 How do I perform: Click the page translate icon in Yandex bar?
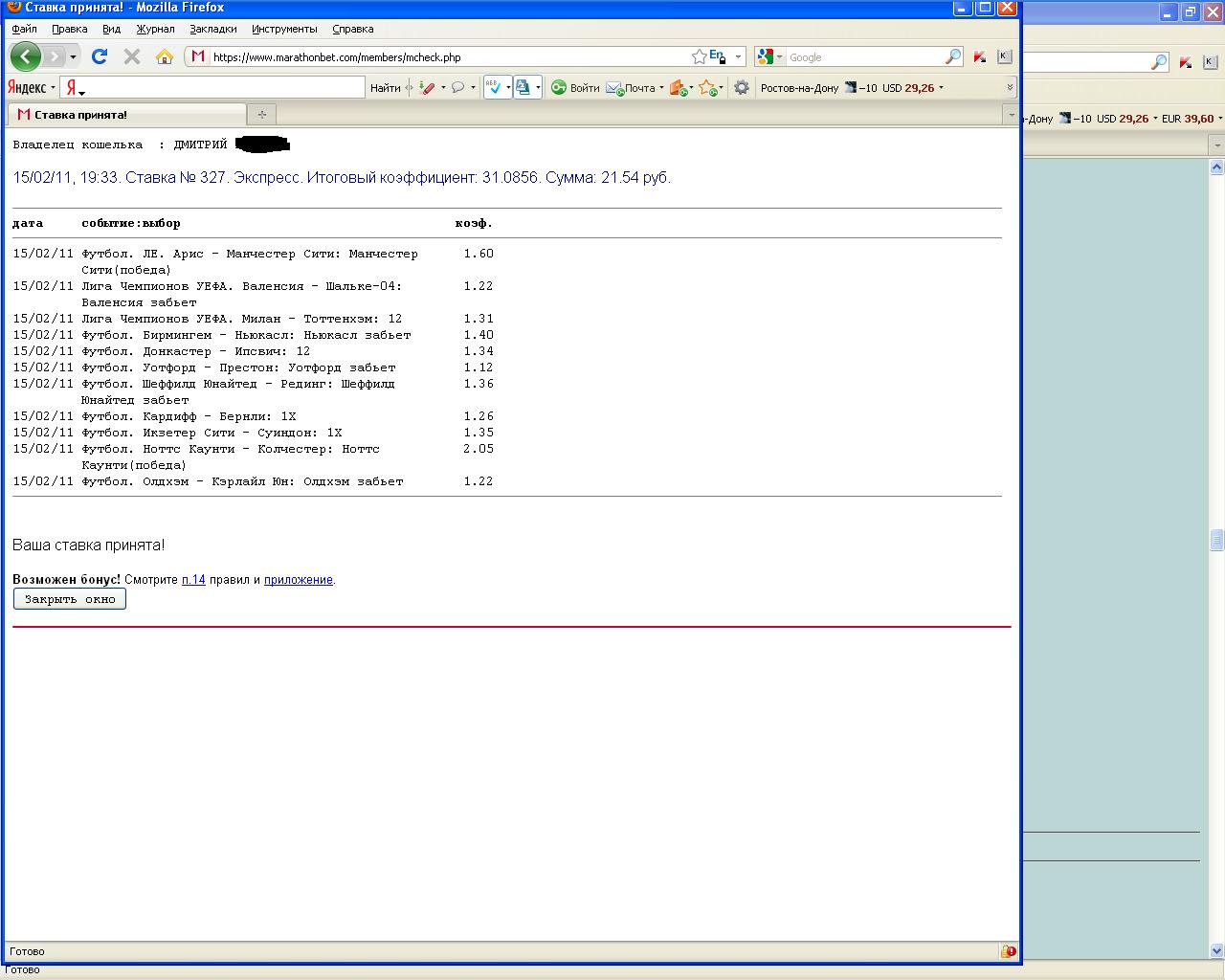pos(523,88)
